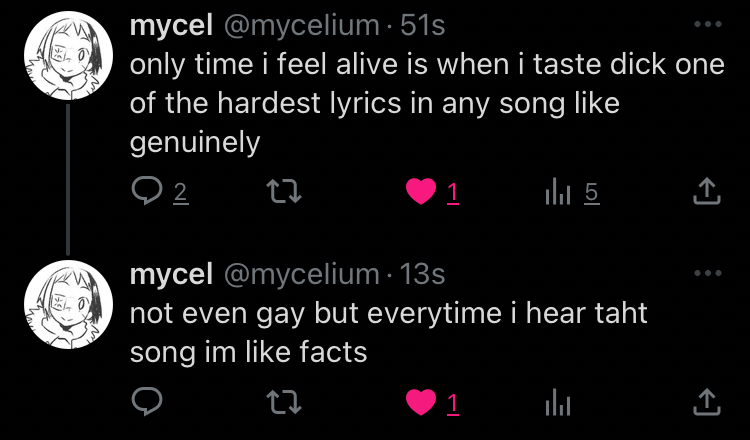Reply to the second tweet
Screen dimensions: 750x440
[147, 402]
